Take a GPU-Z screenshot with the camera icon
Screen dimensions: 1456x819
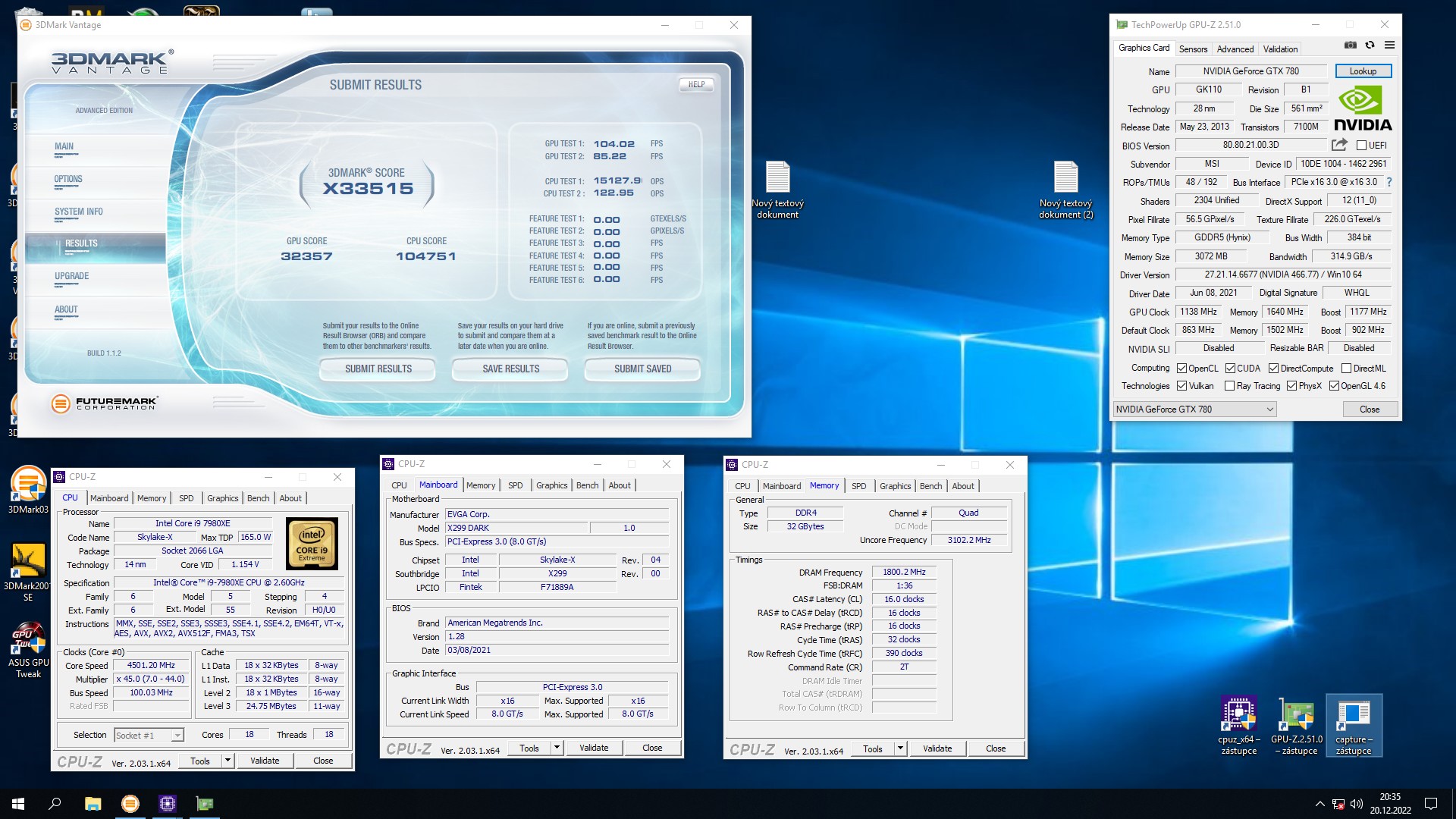pos(1351,45)
